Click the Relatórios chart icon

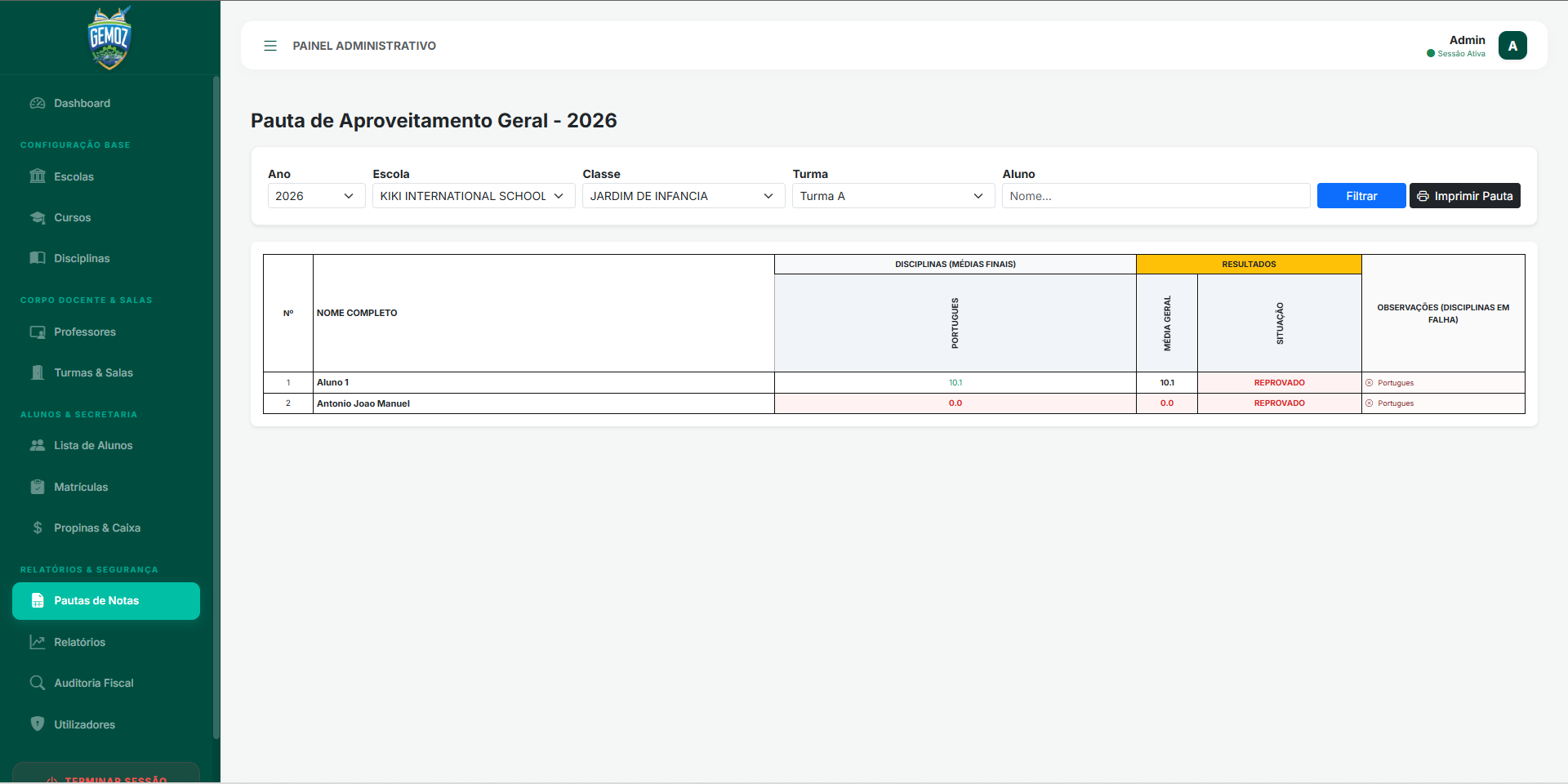tap(38, 642)
